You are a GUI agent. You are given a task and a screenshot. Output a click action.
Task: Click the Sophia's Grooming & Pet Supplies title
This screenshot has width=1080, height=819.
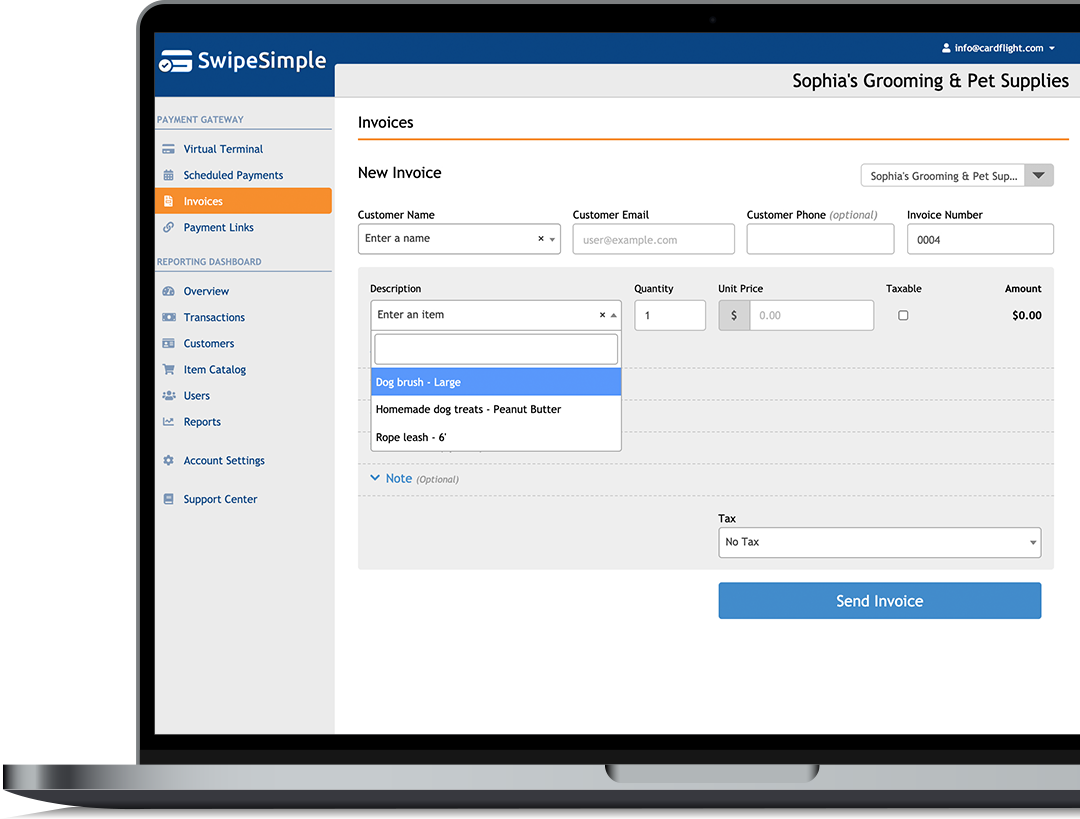(930, 81)
